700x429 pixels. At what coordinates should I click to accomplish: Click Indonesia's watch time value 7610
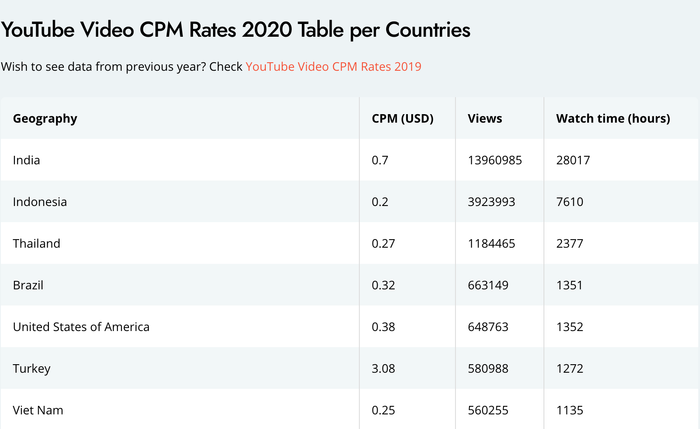(x=570, y=202)
